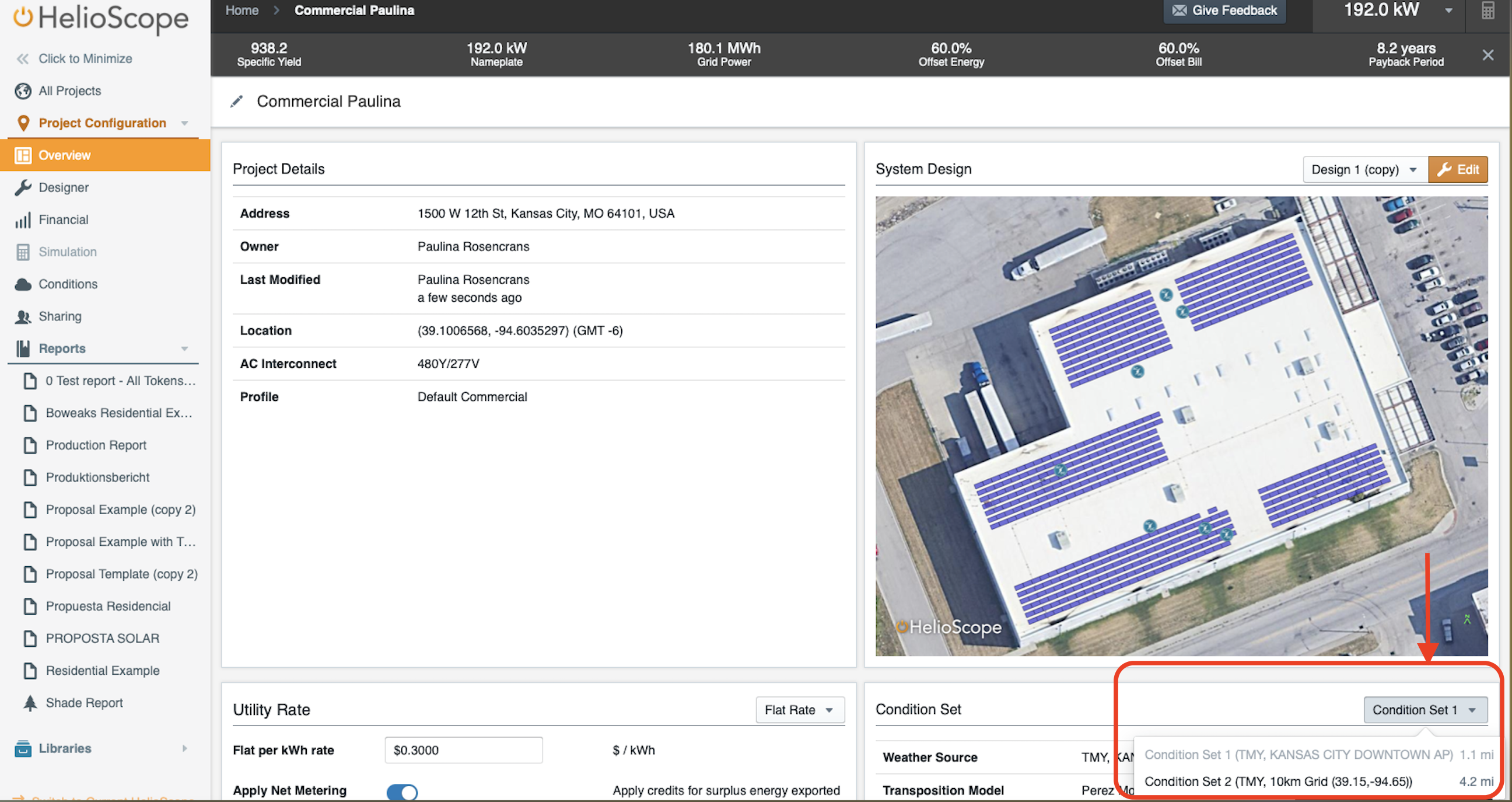
Task: Open the Shade Report entry
Action: [x=84, y=703]
